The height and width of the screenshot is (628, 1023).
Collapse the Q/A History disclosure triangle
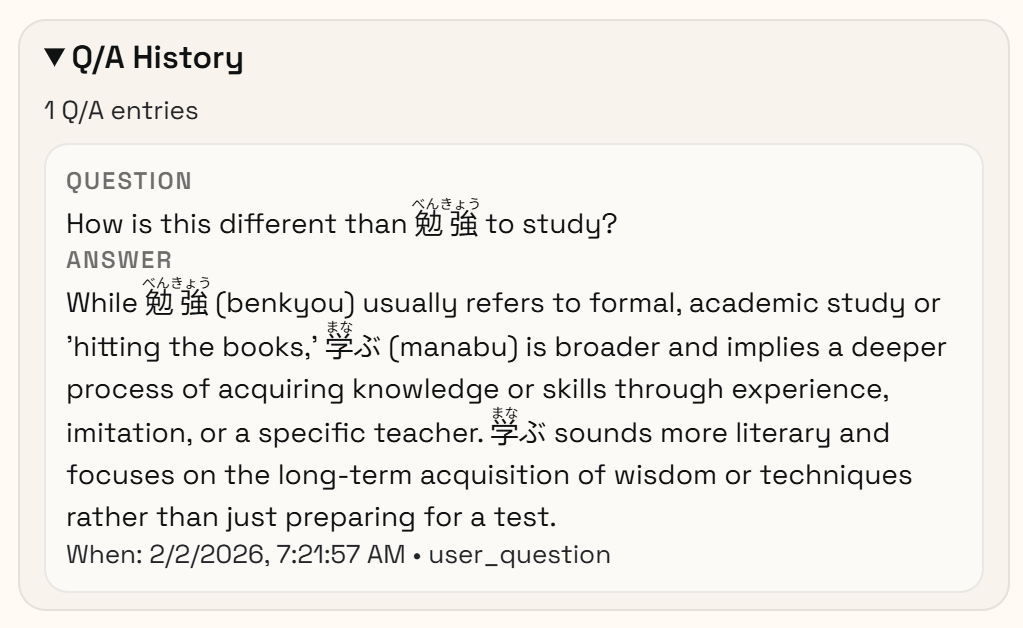[54, 58]
